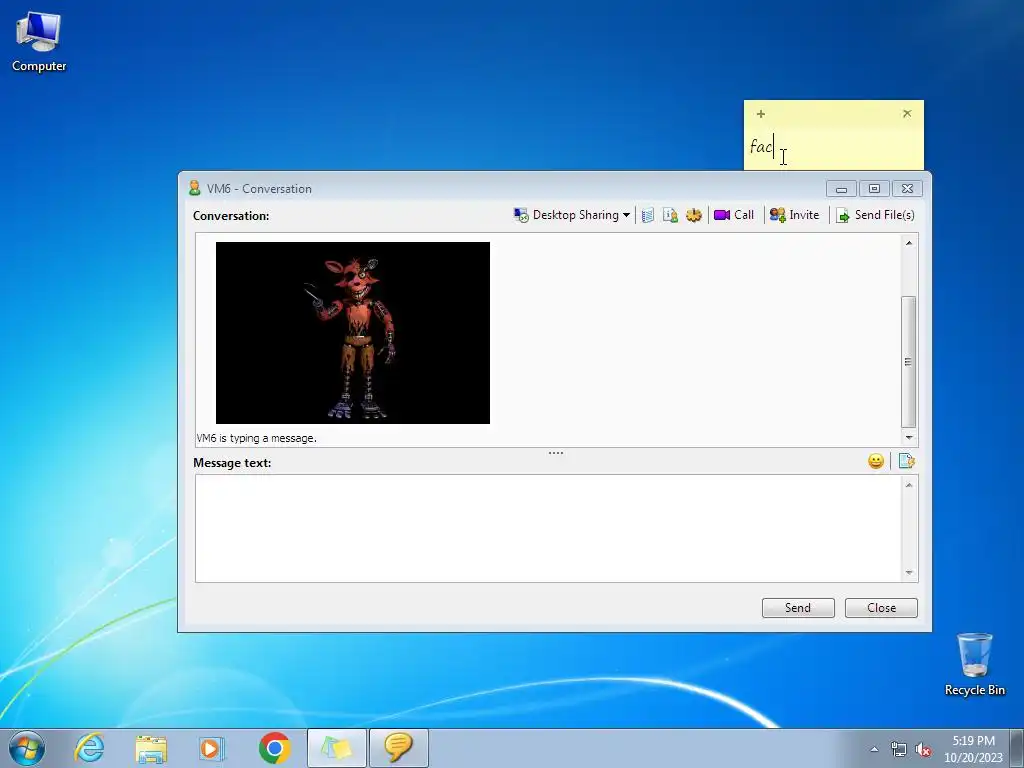Image resolution: width=1024 pixels, height=768 pixels.
Task: Launch Google Chrome from taskbar
Action: coord(274,748)
